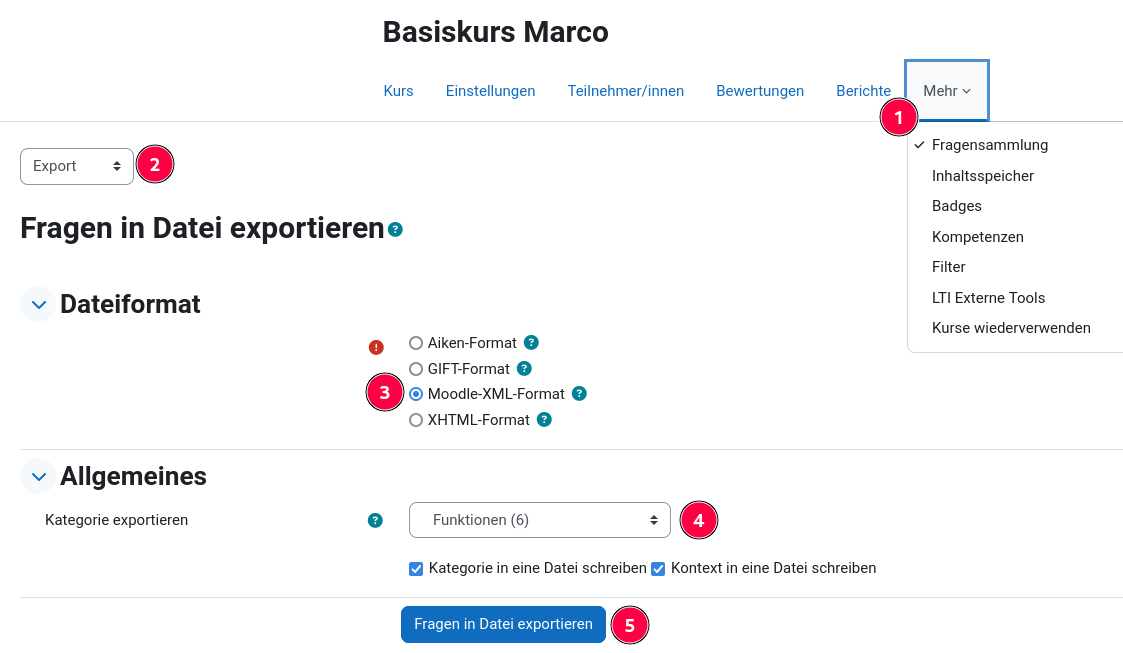The image size is (1123, 653).
Task: Uncheck Kategorie in eine Datei schreiben
Action: [x=416, y=569]
